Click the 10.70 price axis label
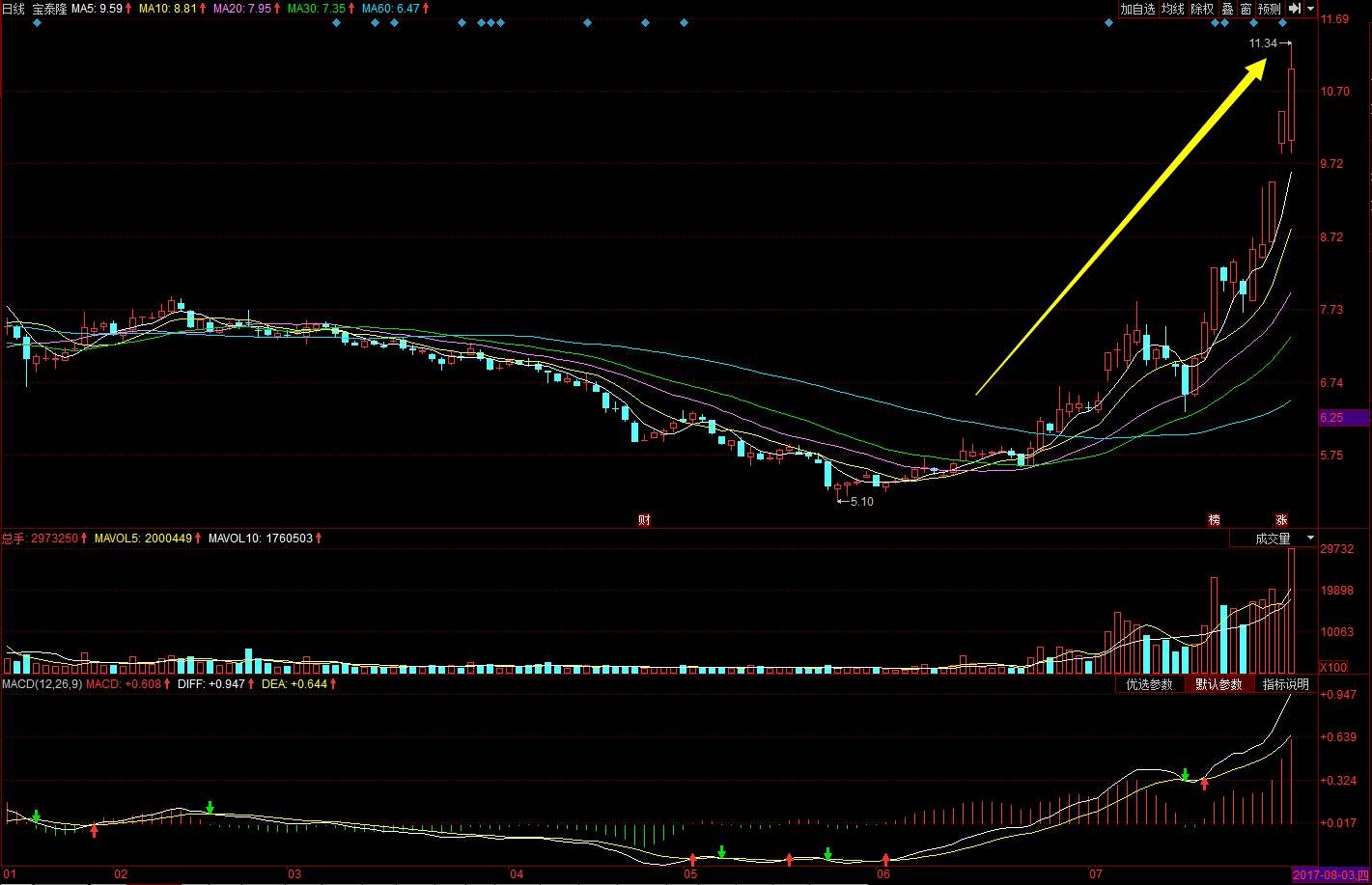The height and width of the screenshot is (885, 1372). click(x=1336, y=92)
